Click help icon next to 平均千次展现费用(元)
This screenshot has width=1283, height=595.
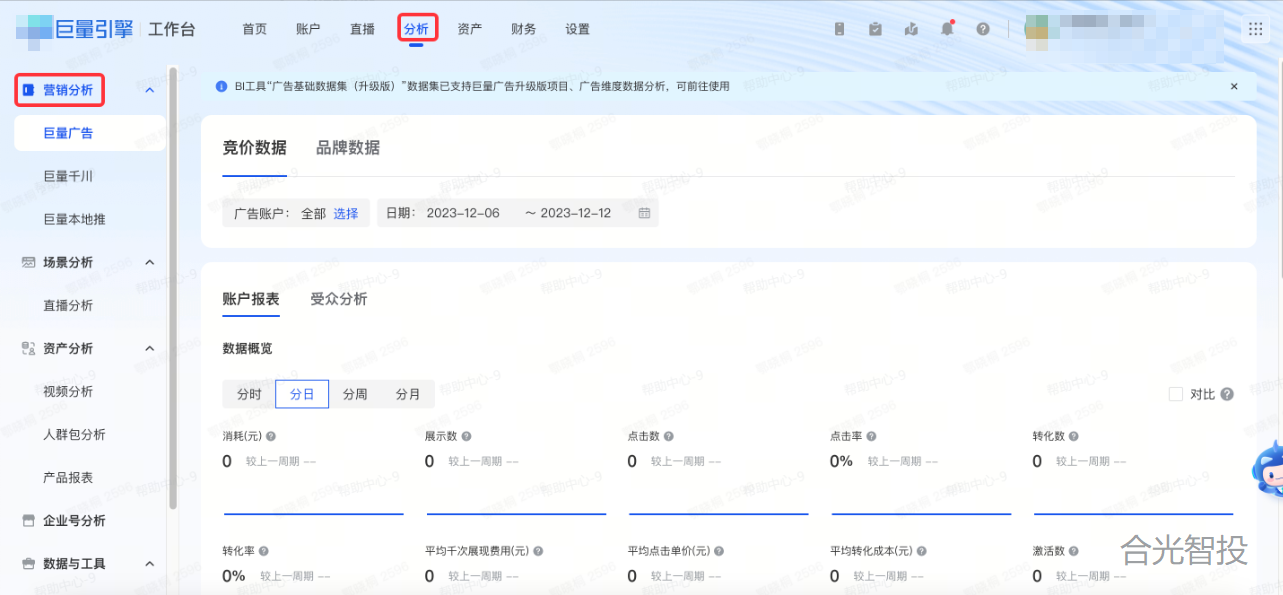[x=538, y=551]
